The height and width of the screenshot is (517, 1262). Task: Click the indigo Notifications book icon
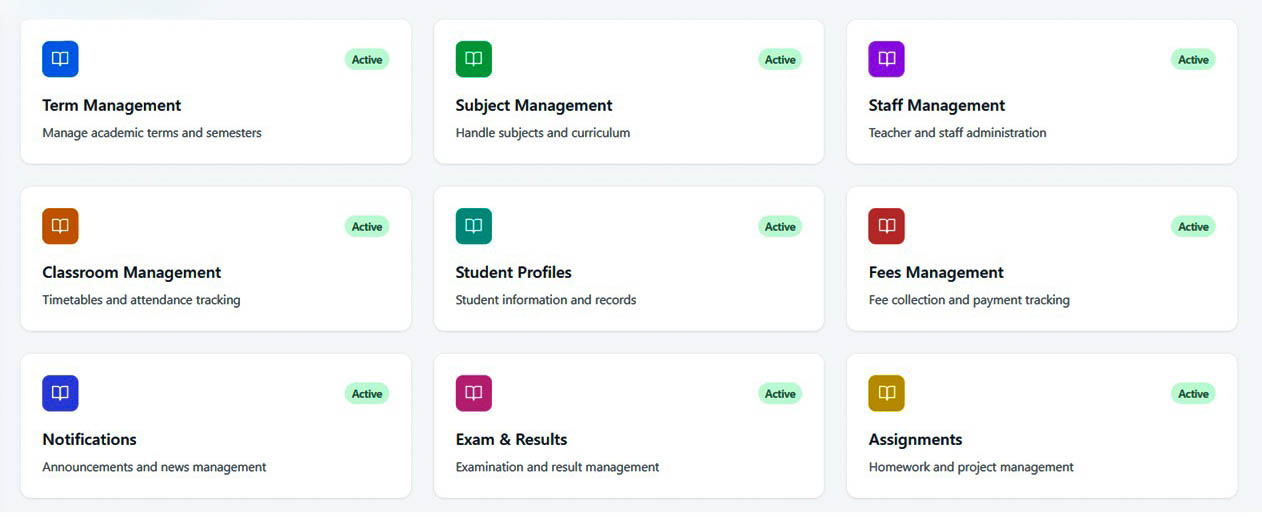click(x=60, y=393)
